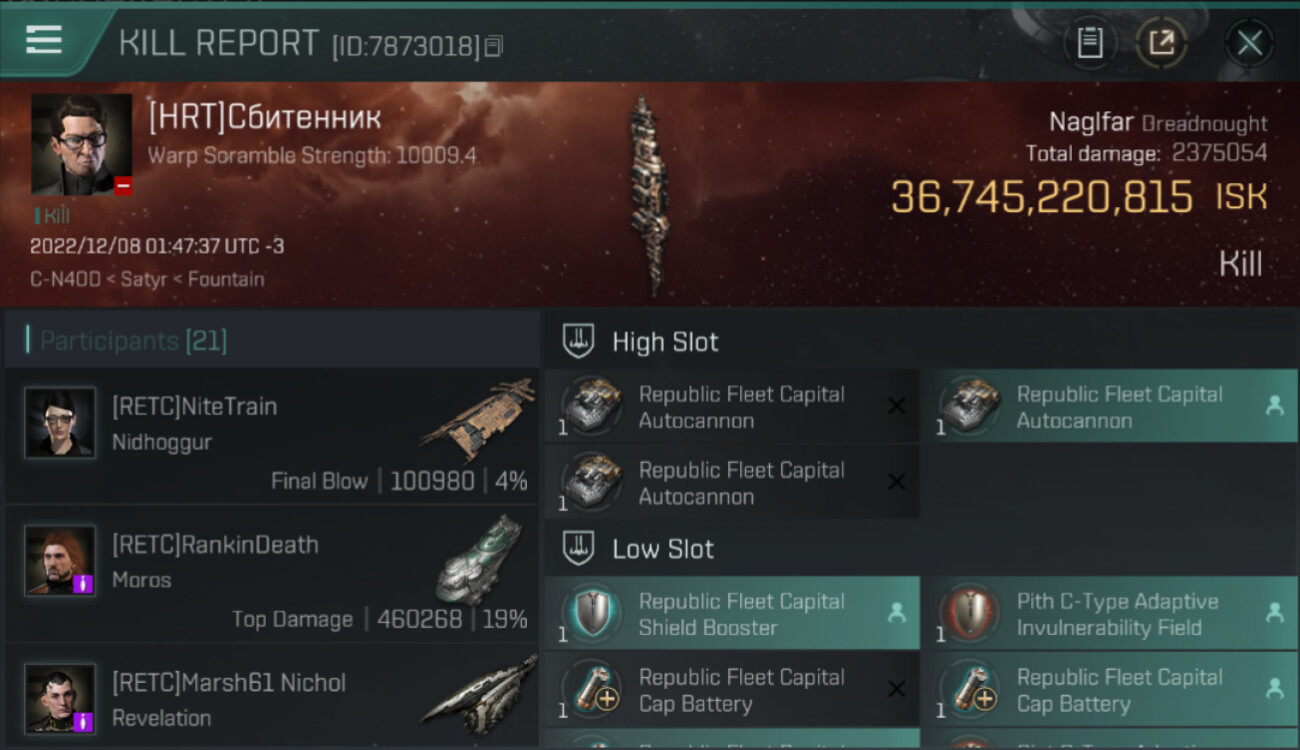Inspect the Moros ship icon
Image resolution: width=1300 pixels, height=750 pixels.
click(x=478, y=558)
